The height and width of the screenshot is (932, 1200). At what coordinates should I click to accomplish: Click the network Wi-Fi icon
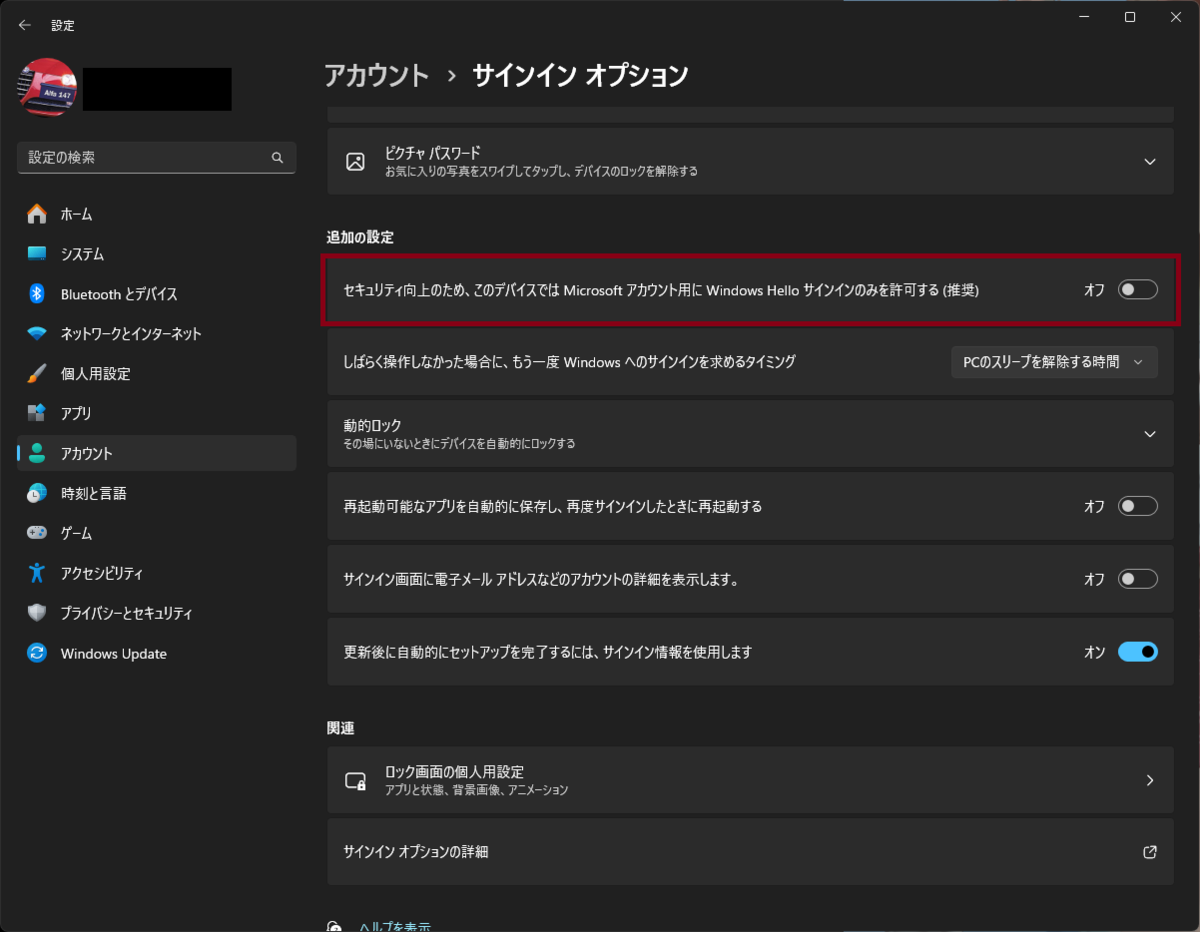[x=37, y=334]
